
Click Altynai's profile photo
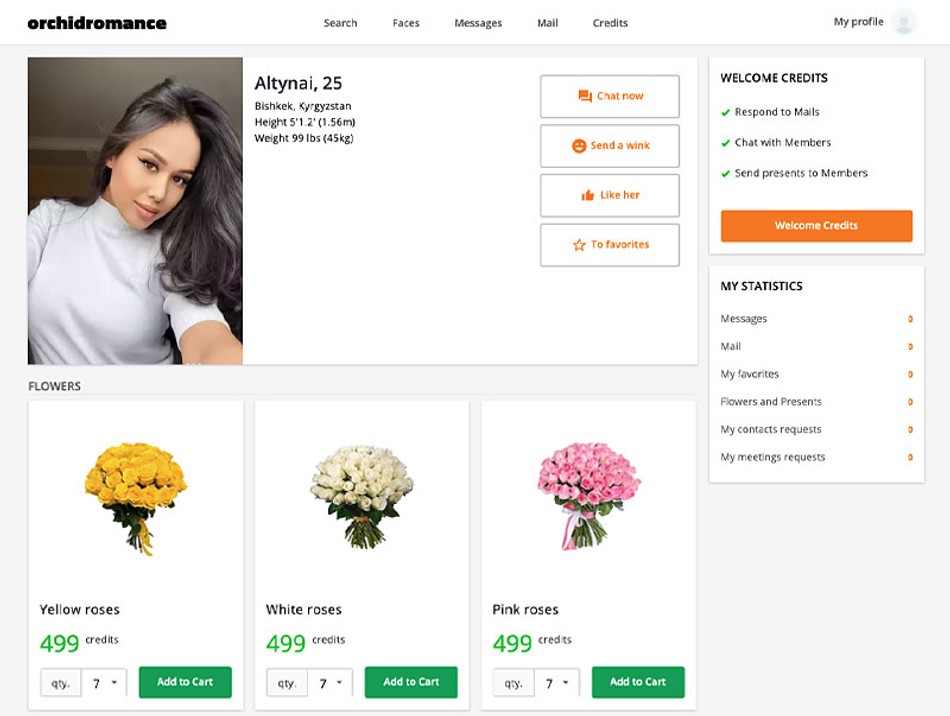point(135,211)
